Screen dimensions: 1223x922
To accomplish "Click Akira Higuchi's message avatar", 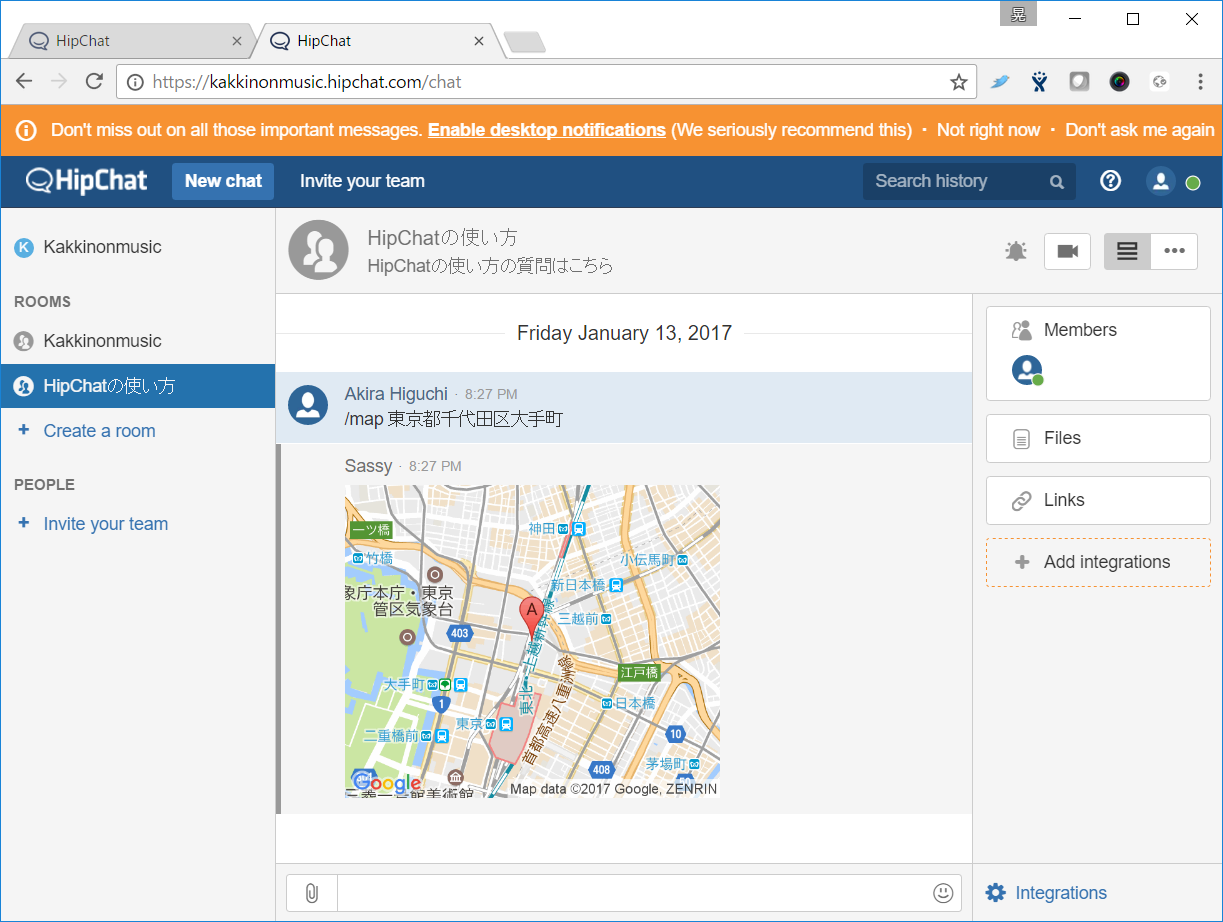I will 308,404.
